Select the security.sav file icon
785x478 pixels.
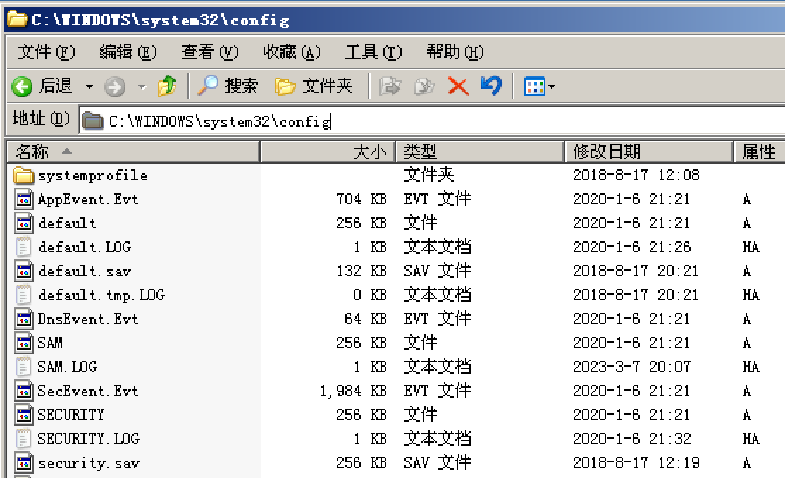[24, 463]
